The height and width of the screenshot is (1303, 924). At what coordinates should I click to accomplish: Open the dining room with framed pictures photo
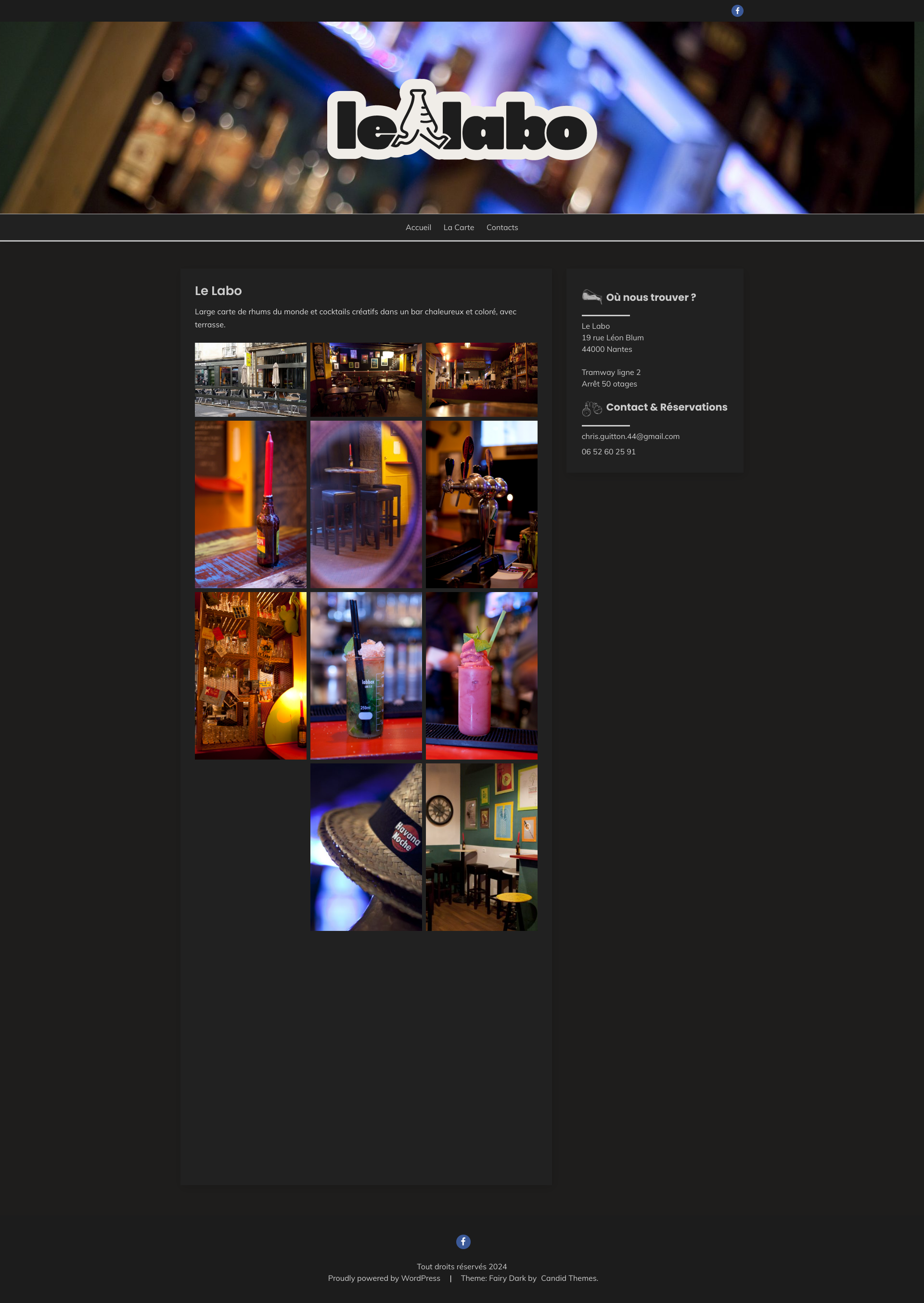(366, 379)
